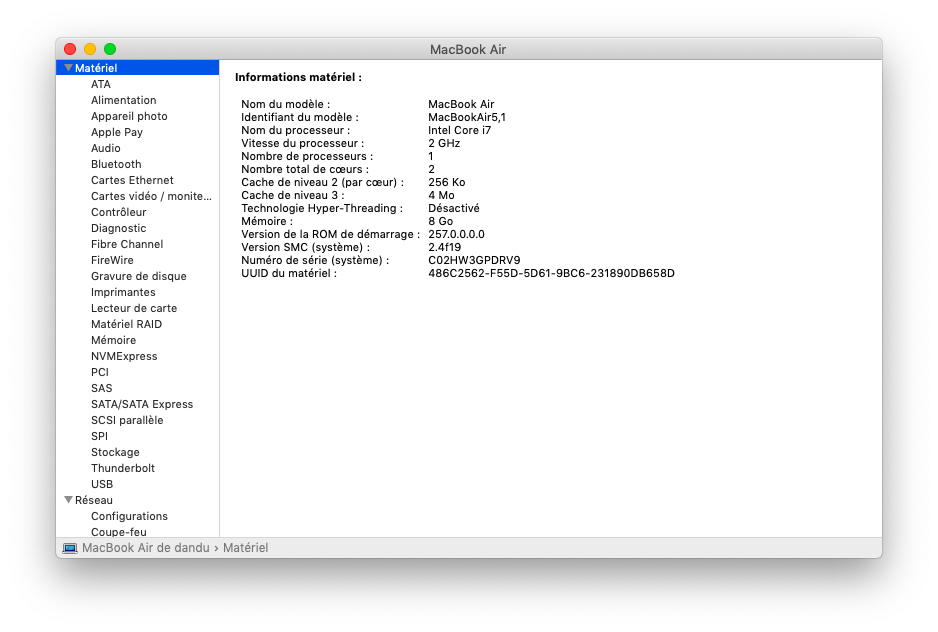The width and height of the screenshot is (938, 632).
Task: Select USB in sidebar
Action: coord(102,484)
